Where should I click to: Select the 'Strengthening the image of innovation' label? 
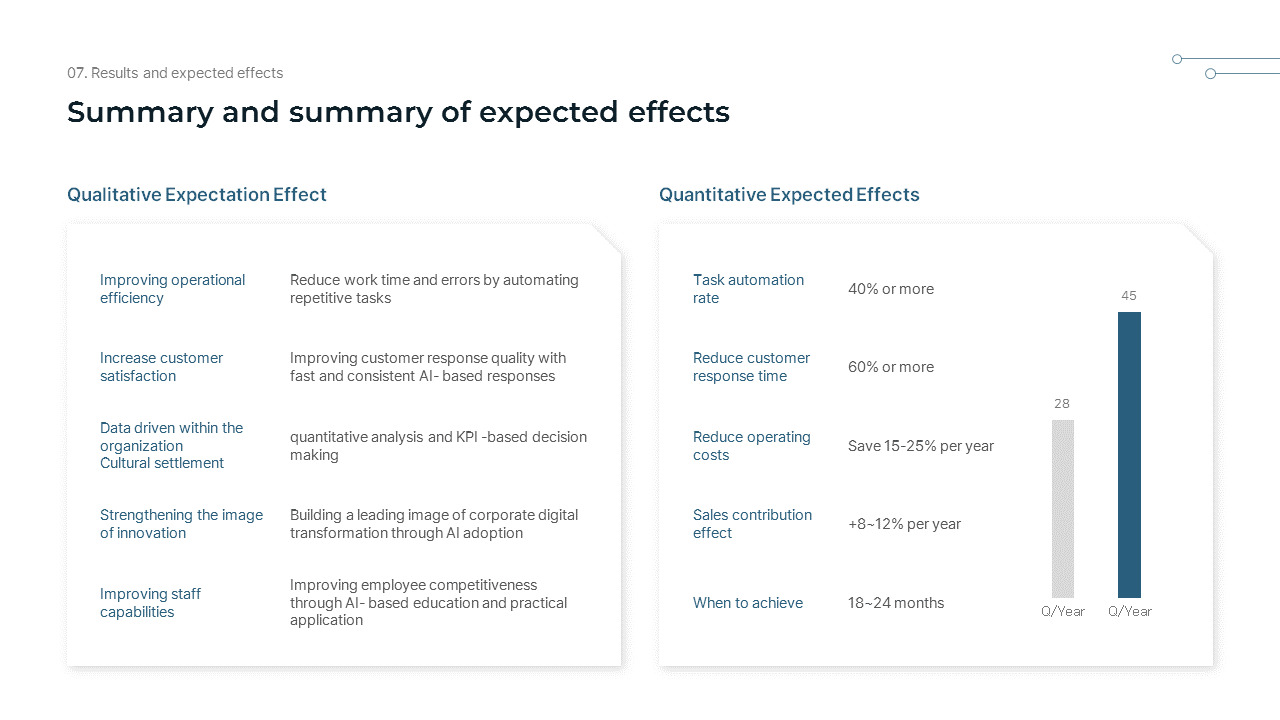click(181, 524)
